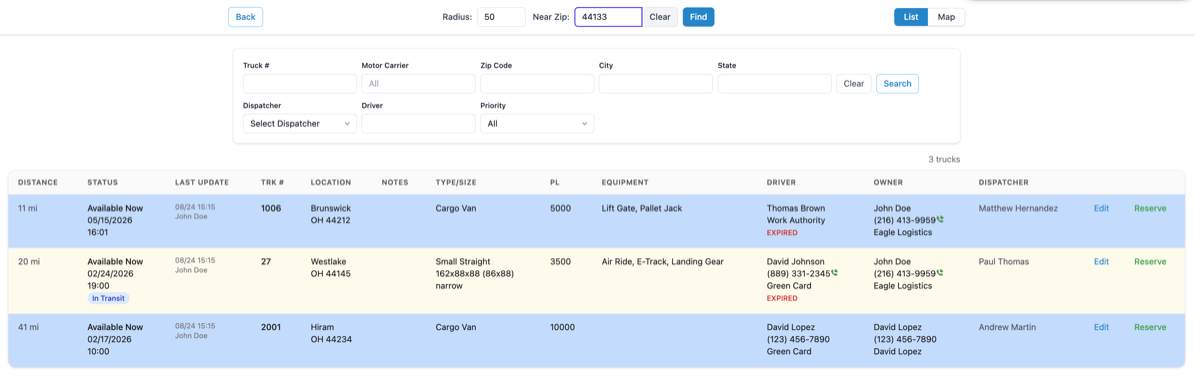This screenshot has width=1200, height=386.
Task: Click the TRK # column header
Action: coord(273,183)
